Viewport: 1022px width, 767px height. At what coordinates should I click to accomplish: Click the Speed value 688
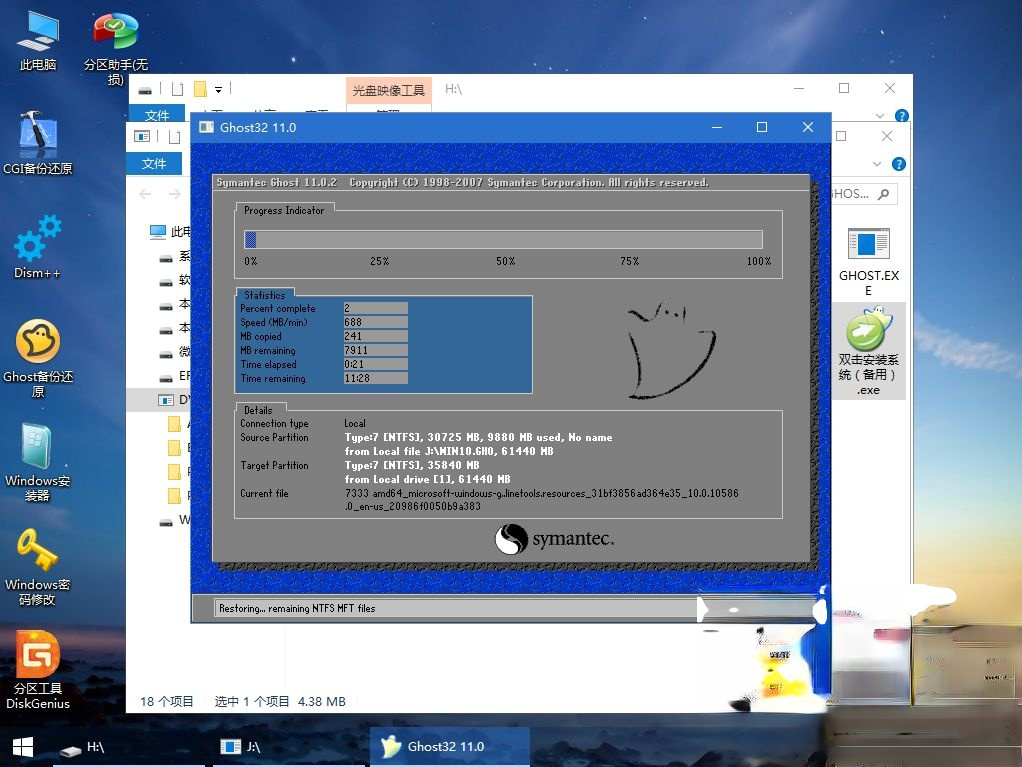click(375, 322)
